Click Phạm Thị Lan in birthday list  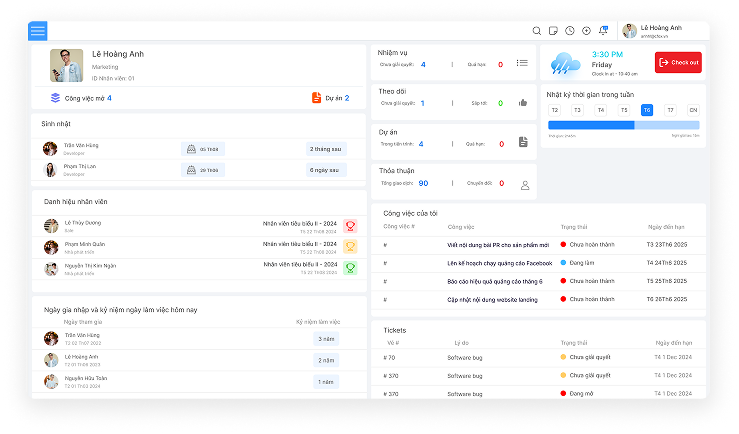(80, 166)
